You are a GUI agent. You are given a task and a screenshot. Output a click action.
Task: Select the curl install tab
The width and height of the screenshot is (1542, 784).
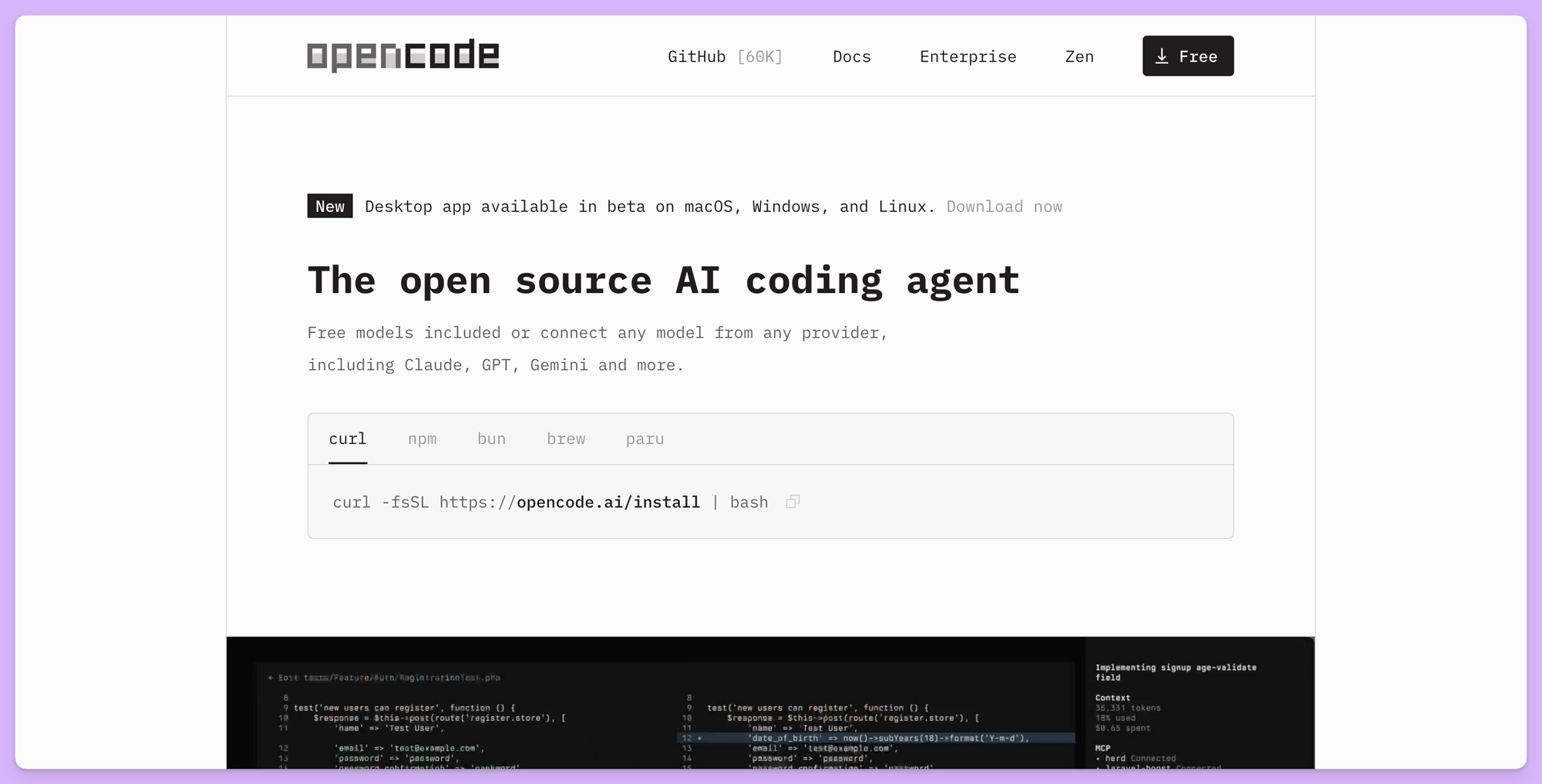(348, 438)
